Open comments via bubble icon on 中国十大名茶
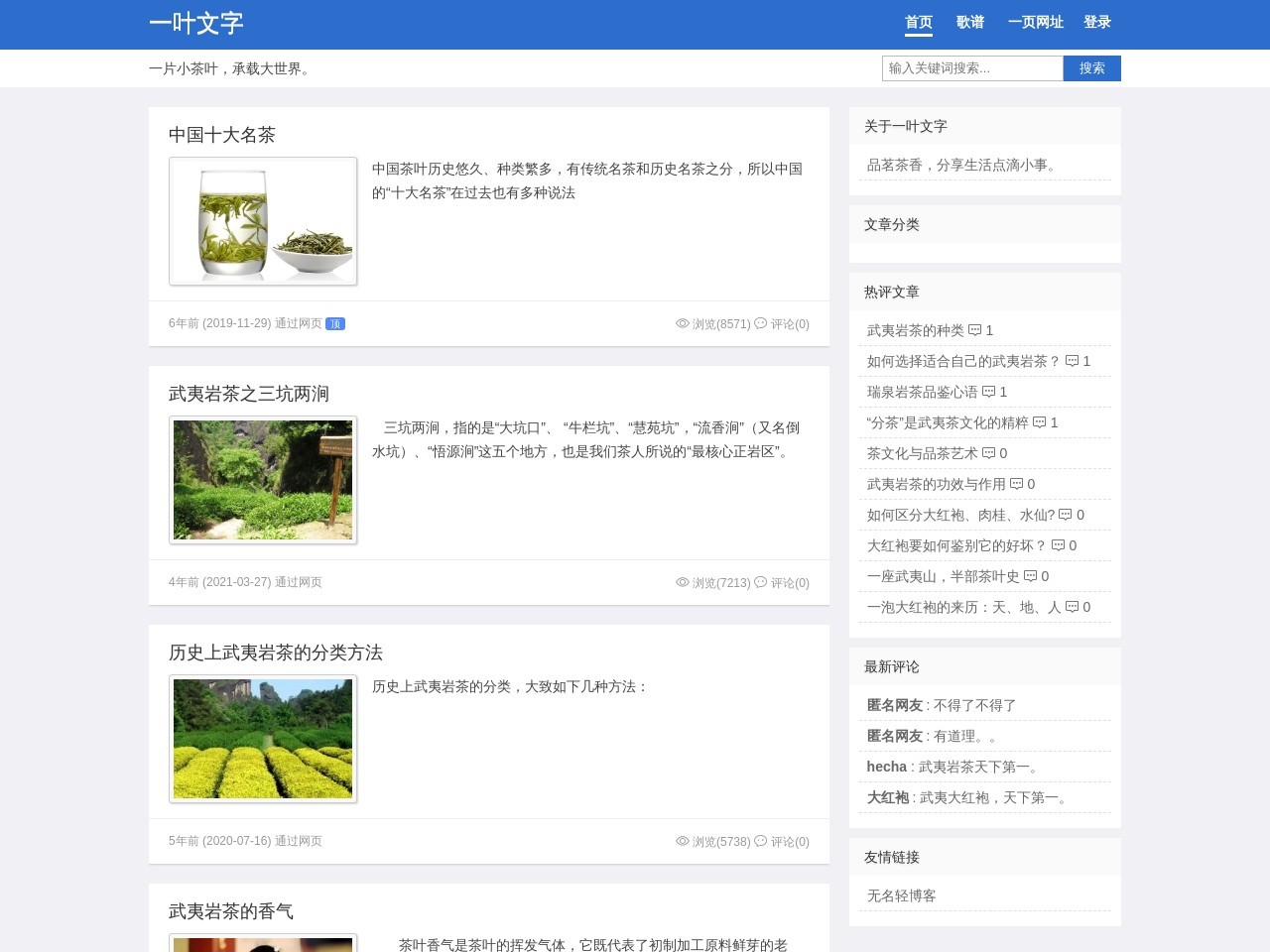The width and height of the screenshot is (1270, 952). click(760, 323)
